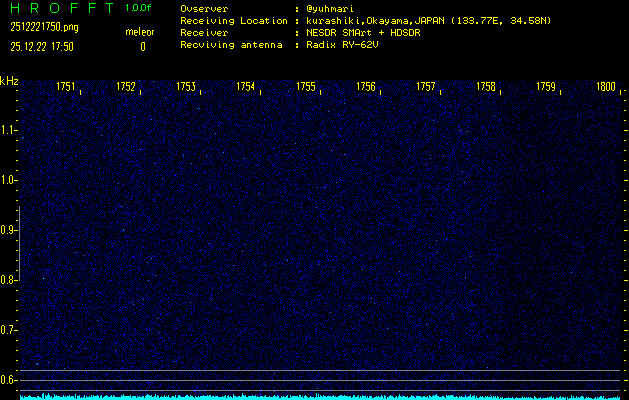This screenshot has width=629, height=400.
Task: Select the 1753 time tick
Action: tap(186, 87)
